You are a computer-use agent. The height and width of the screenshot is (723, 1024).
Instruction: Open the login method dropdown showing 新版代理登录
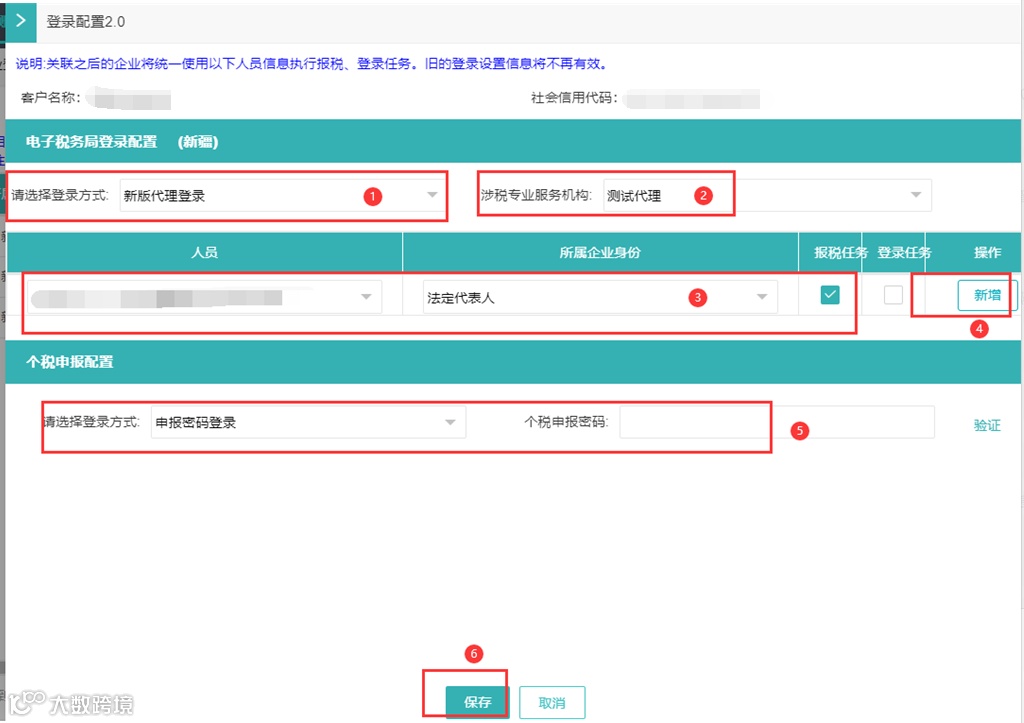(282, 195)
